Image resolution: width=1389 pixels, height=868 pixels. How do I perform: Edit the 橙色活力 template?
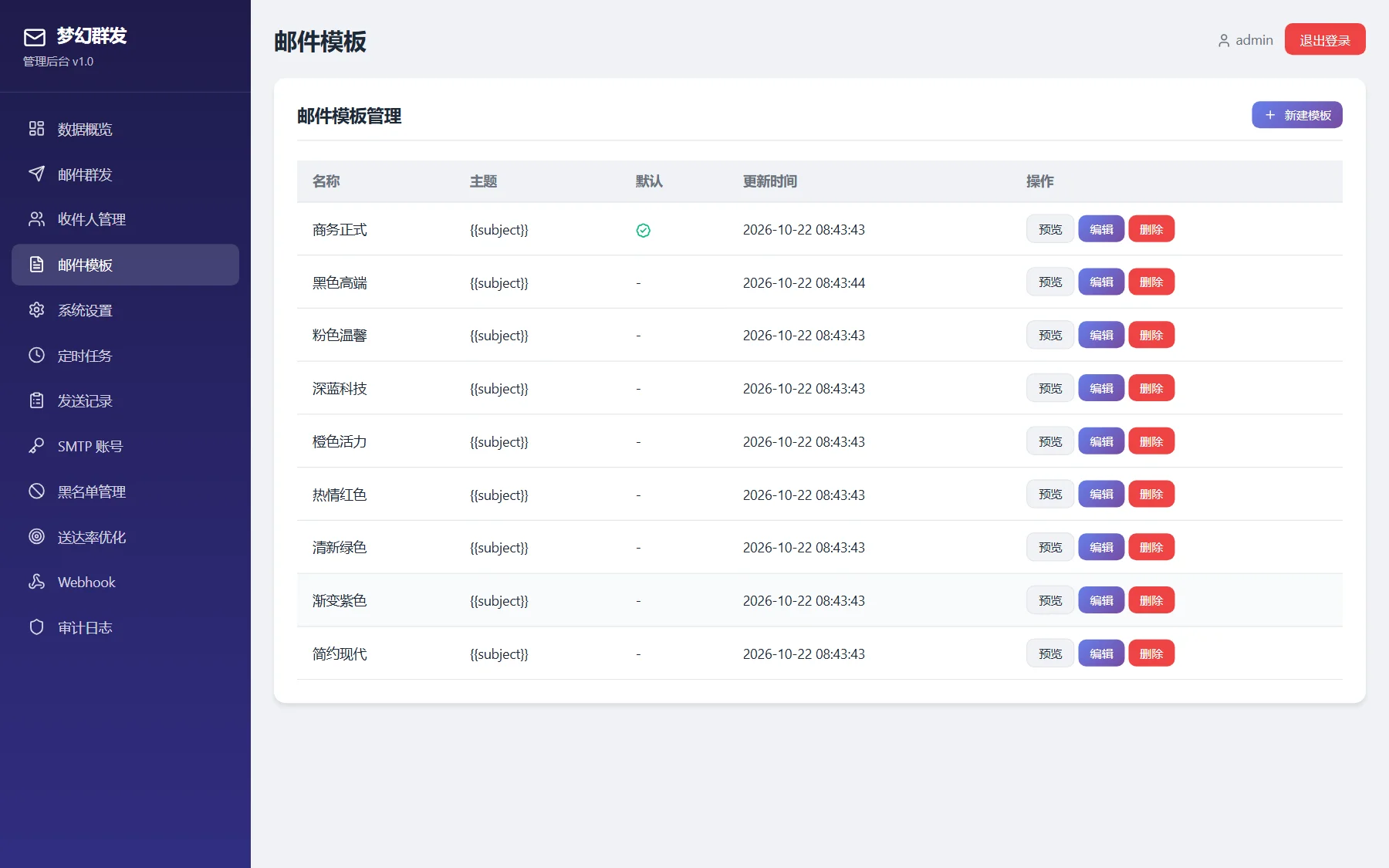pos(1101,441)
